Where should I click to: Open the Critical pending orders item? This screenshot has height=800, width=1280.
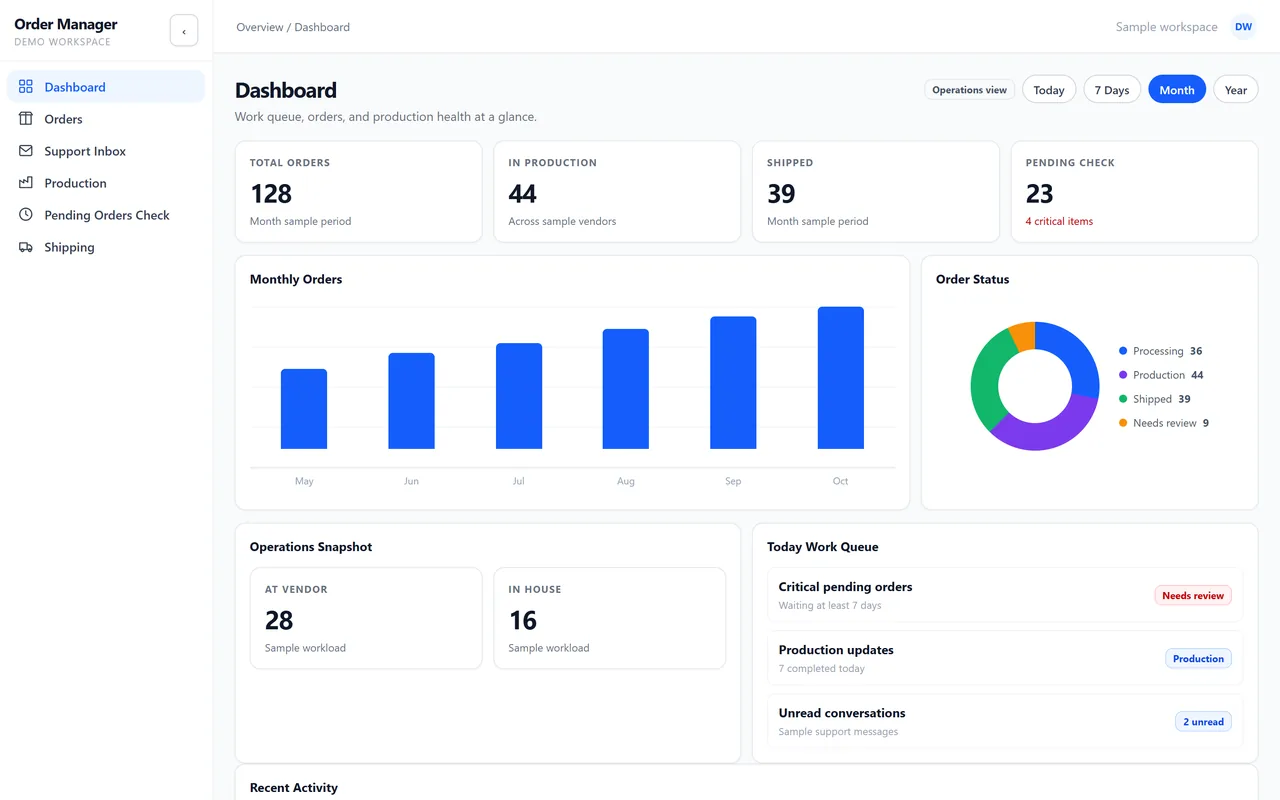[1005, 595]
